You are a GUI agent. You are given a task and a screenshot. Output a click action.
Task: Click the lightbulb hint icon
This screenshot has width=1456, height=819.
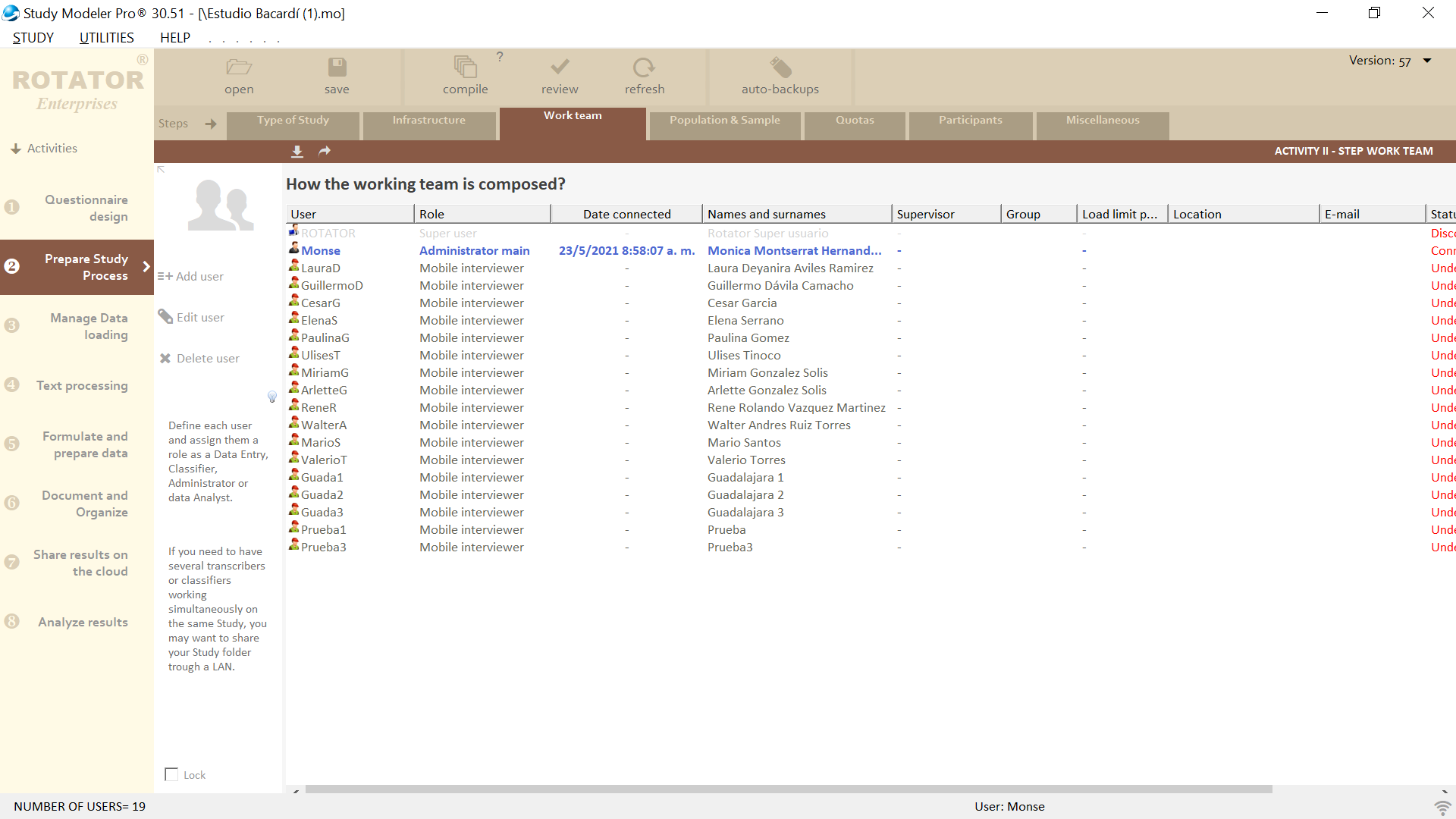click(x=272, y=397)
